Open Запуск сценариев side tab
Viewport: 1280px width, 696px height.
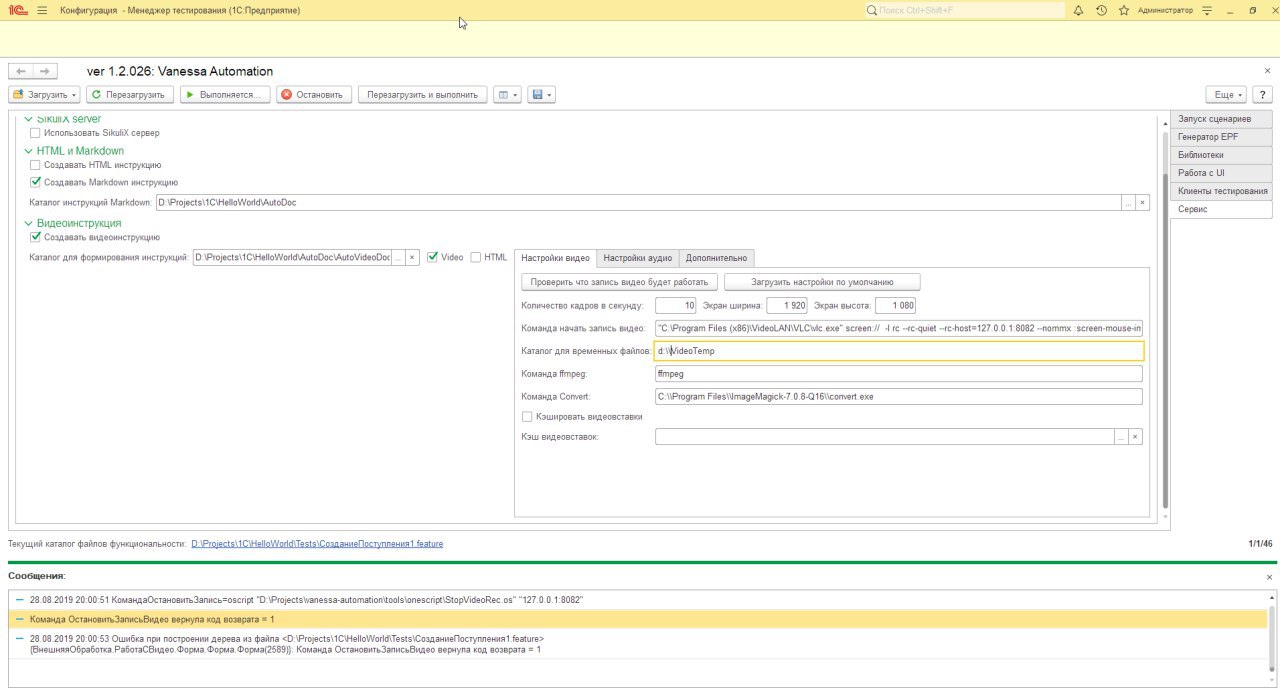1221,119
